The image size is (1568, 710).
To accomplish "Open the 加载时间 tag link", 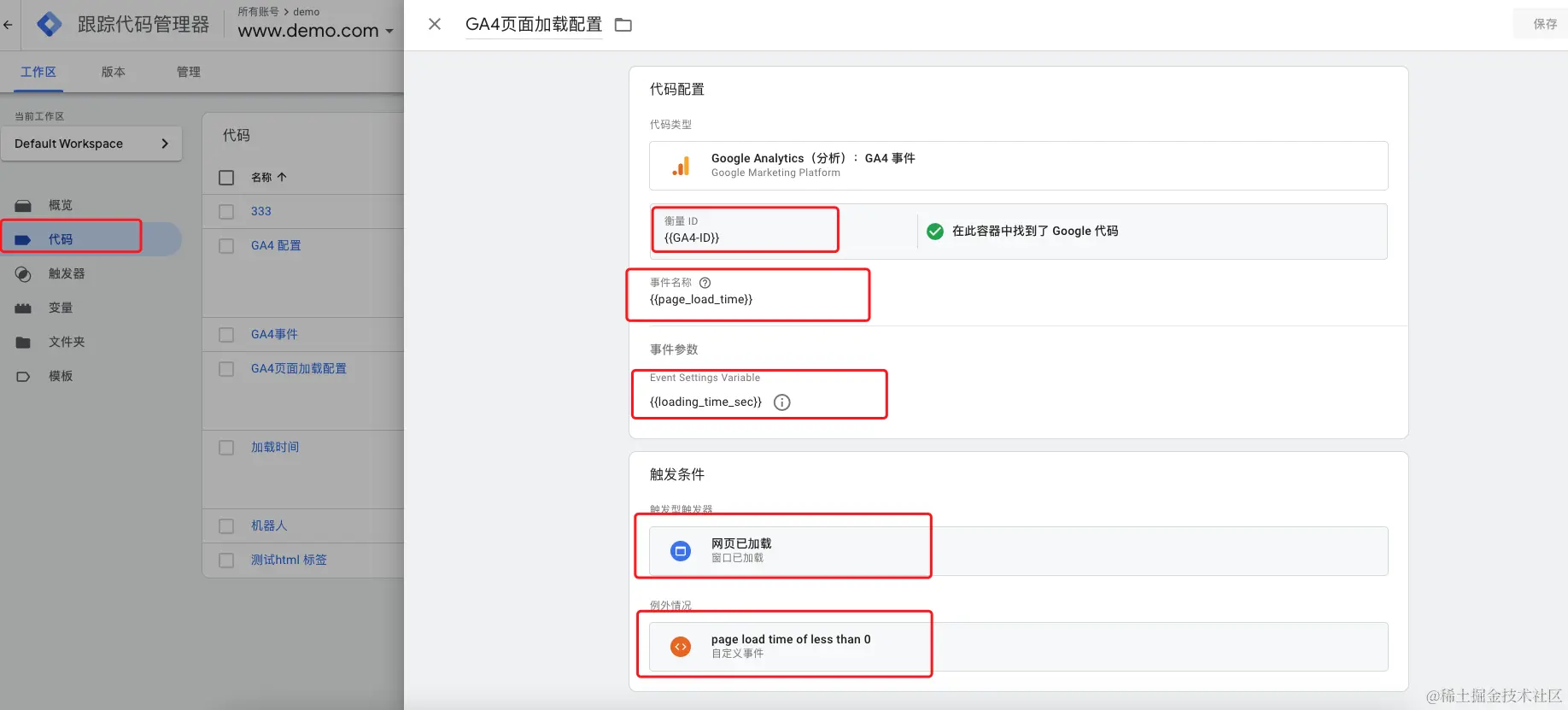I will pos(275,447).
